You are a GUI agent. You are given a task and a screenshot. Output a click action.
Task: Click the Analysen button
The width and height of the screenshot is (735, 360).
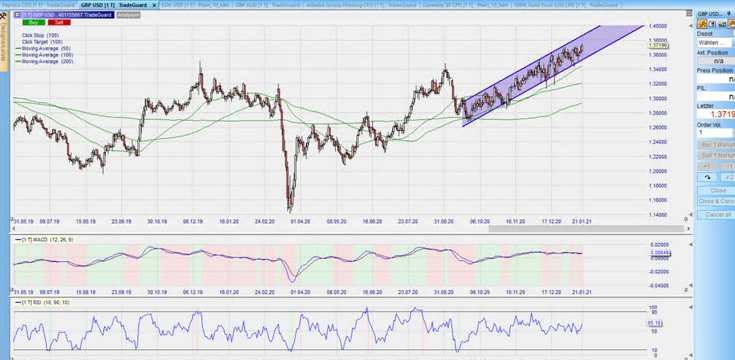128,15
